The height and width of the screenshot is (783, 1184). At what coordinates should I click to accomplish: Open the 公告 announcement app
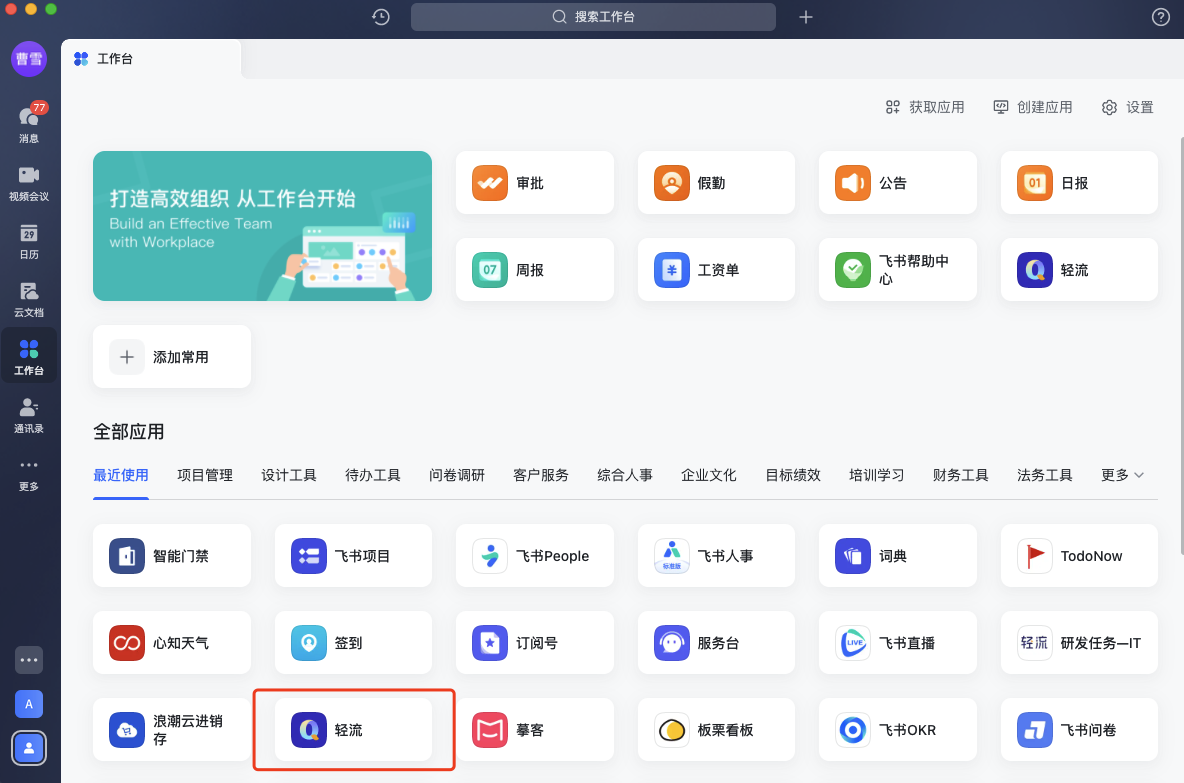[898, 183]
